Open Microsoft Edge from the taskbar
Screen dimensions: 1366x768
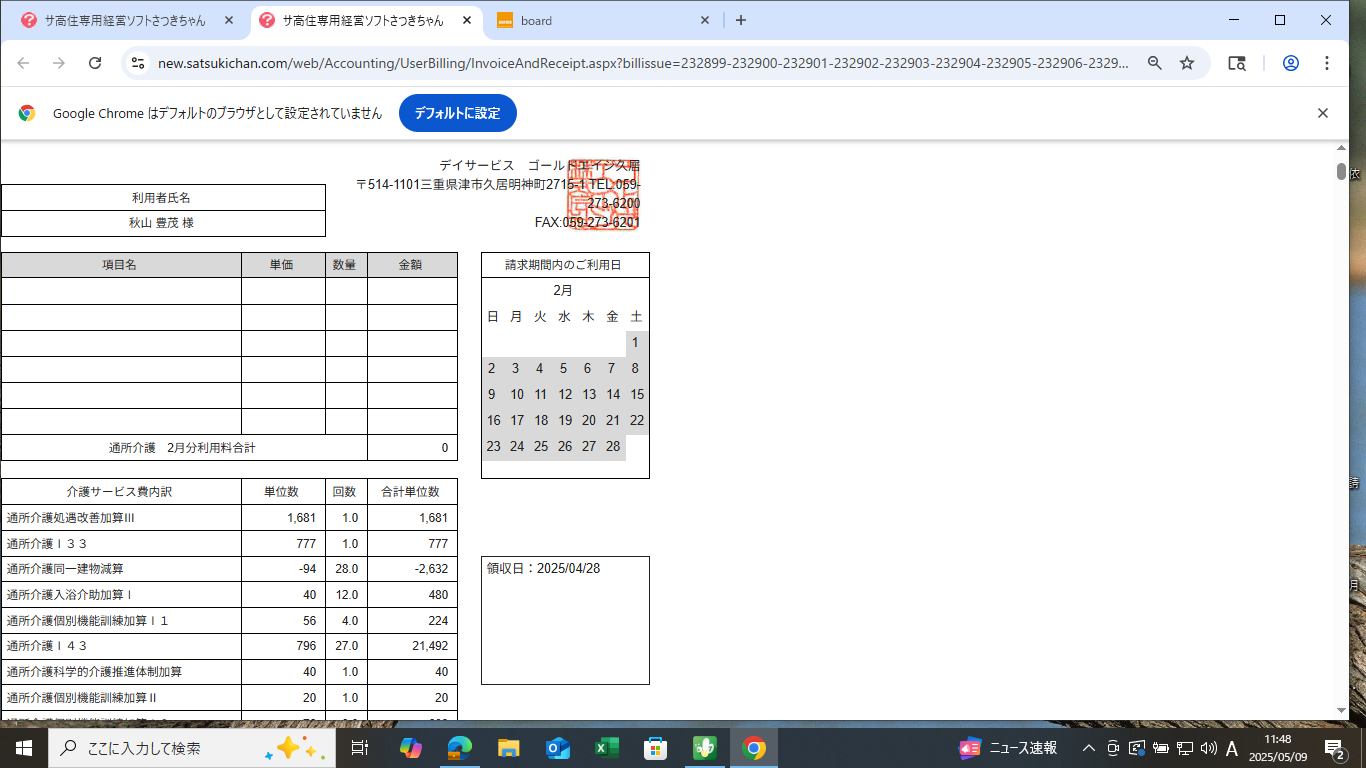(460, 748)
